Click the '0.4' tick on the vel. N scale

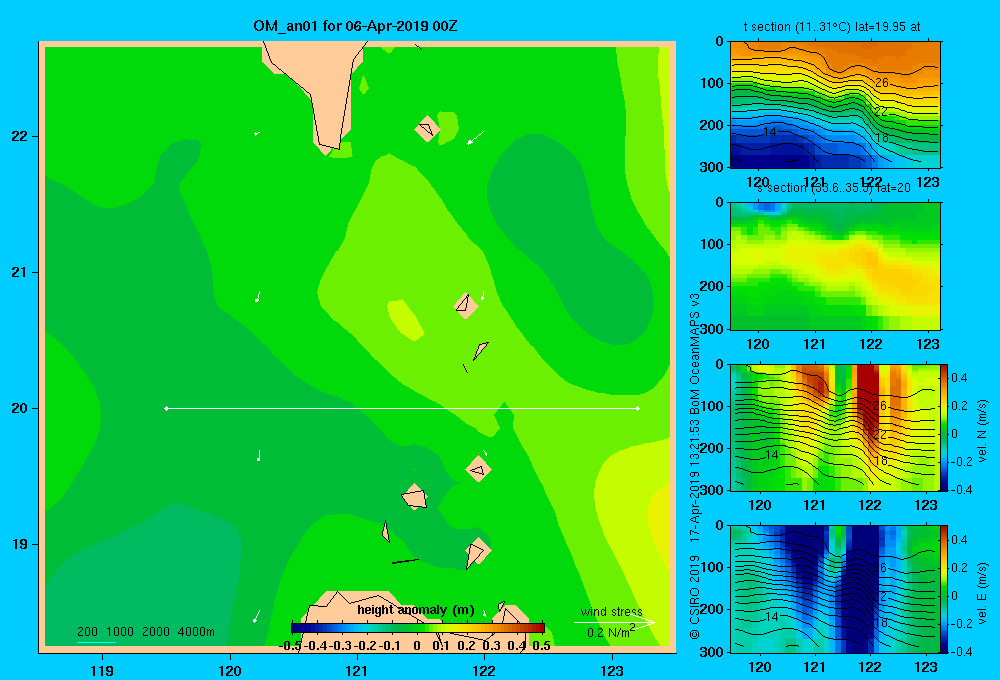click(959, 378)
